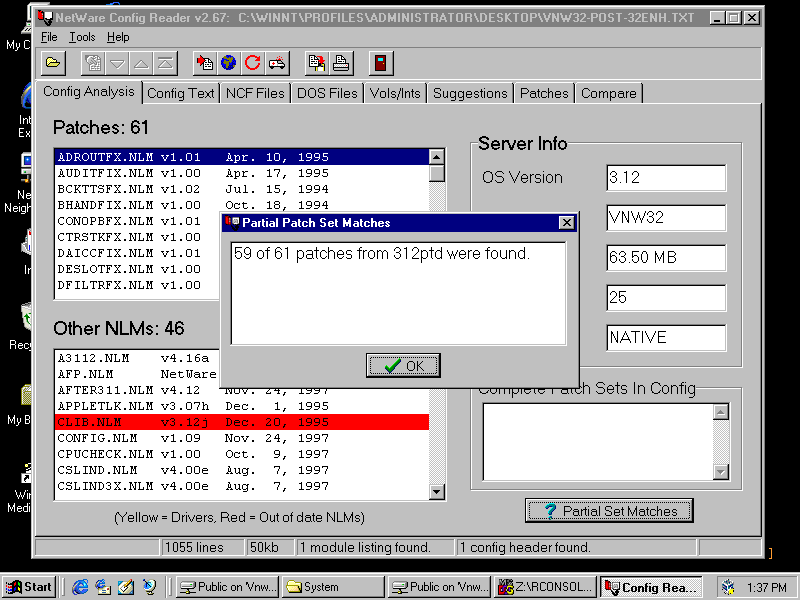The height and width of the screenshot is (600, 800).
Task: Click the server name field VNW32
Action: pyautogui.click(x=666, y=218)
